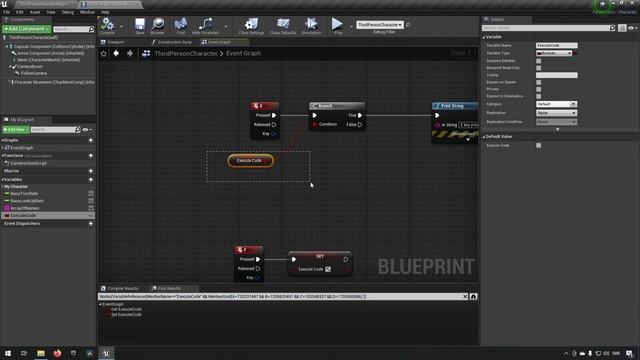
Task: Add Event Dispatcher with plus icon
Action: [91, 224]
